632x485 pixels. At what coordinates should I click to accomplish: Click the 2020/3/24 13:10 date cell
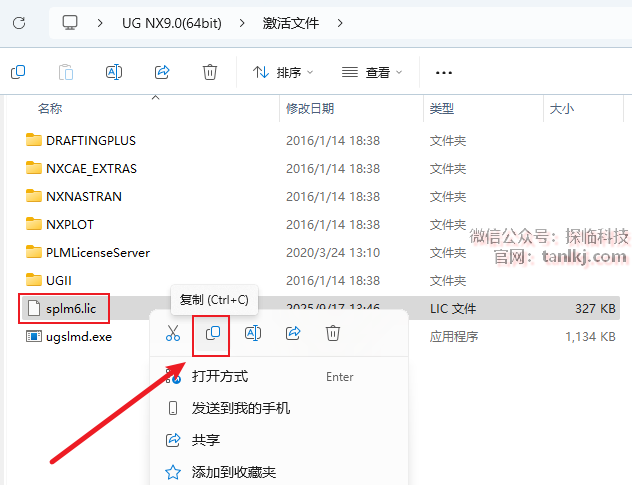click(333, 253)
